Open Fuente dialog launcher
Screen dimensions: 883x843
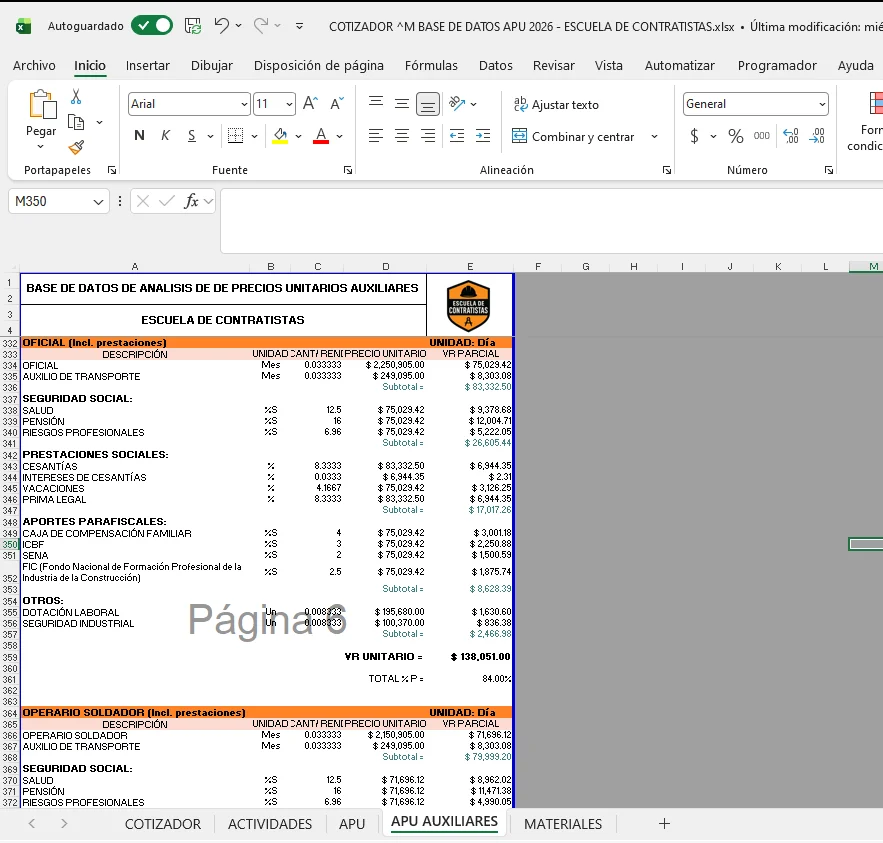coord(348,170)
